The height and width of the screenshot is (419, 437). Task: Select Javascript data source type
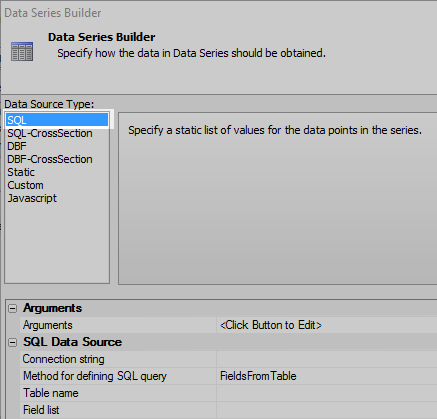[32, 198]
